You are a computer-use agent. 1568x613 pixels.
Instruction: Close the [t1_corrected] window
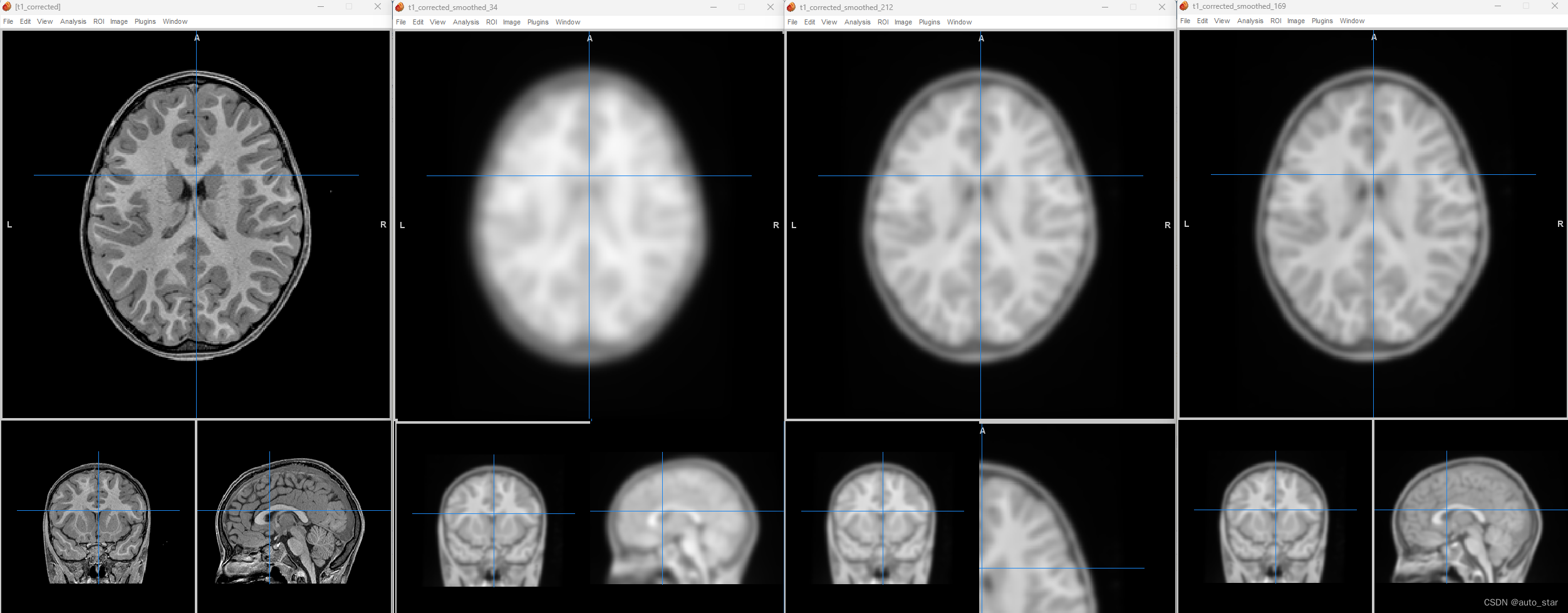point(378,6)
